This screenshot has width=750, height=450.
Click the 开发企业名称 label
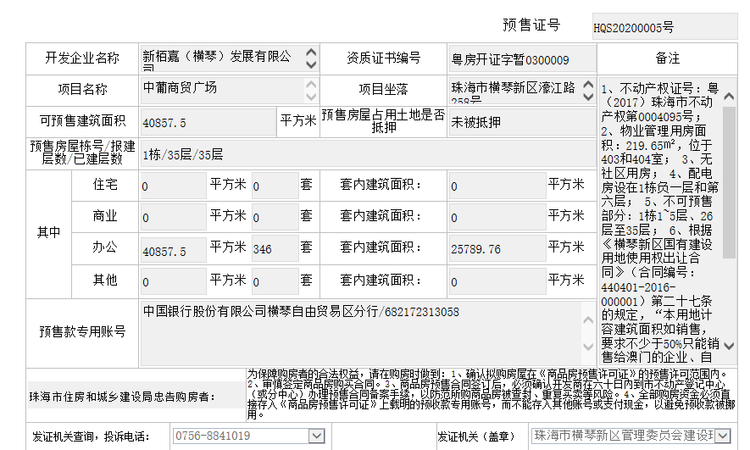point(82,58)
